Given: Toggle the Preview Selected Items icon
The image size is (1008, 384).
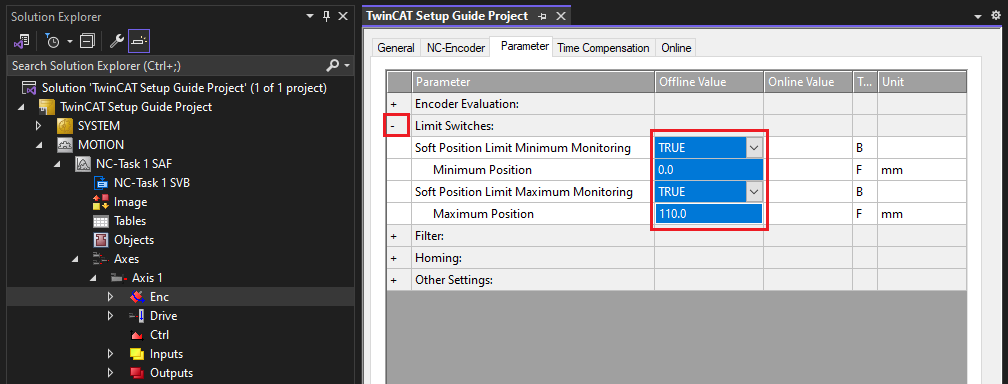Looking at the screenshot, I should coord(139,41).
